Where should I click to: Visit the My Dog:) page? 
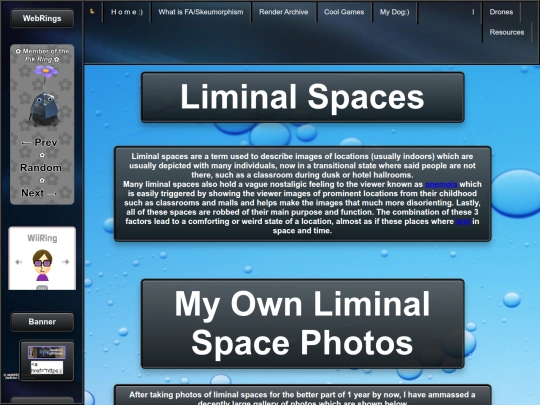[395, 12]
